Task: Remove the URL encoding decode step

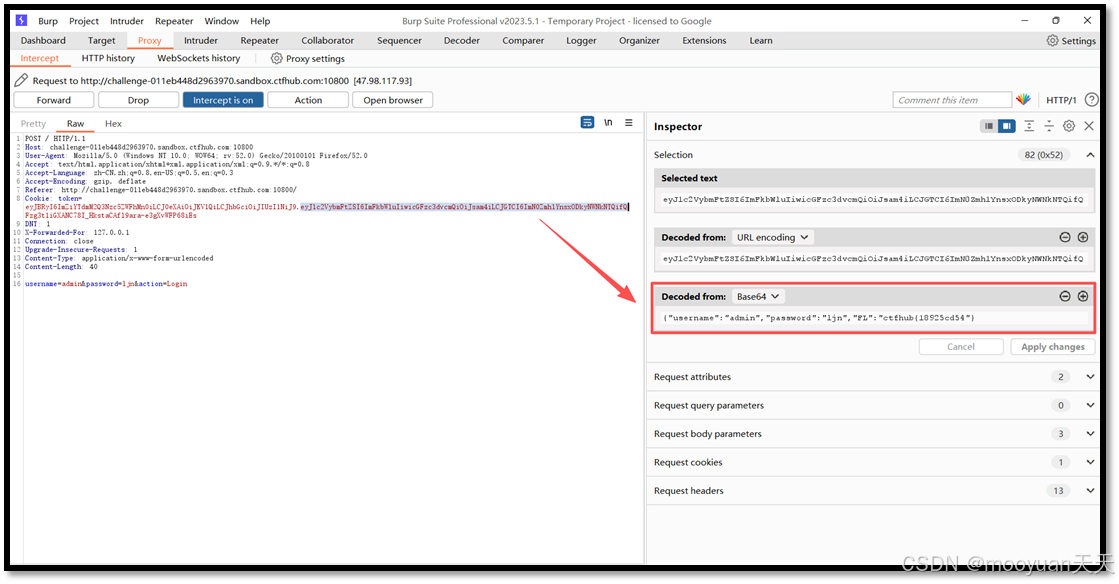Action: point(1065,237)
